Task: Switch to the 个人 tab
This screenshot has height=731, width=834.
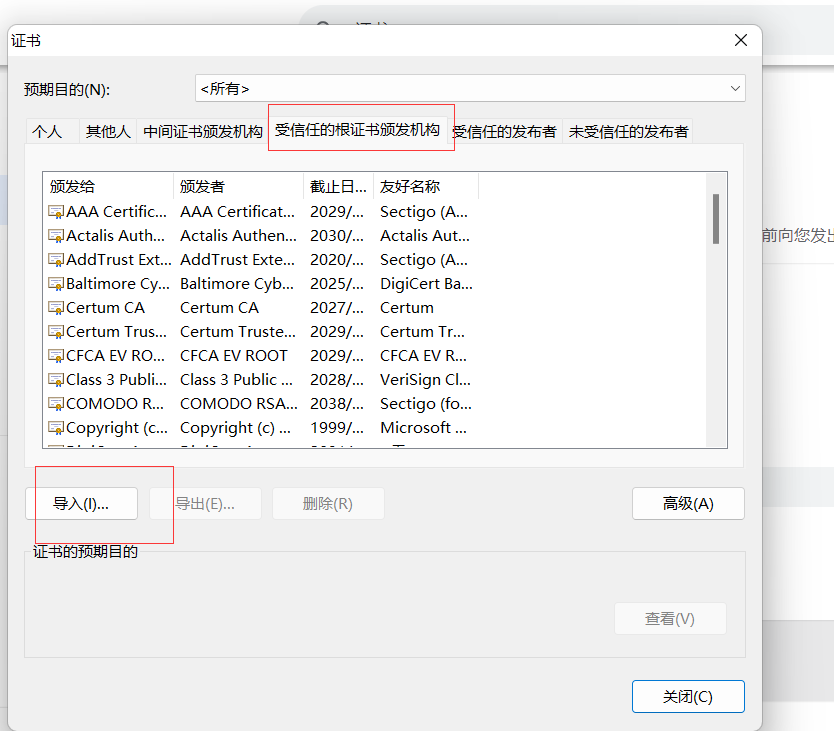Action: pyautogui.click(x=46, y=131)
